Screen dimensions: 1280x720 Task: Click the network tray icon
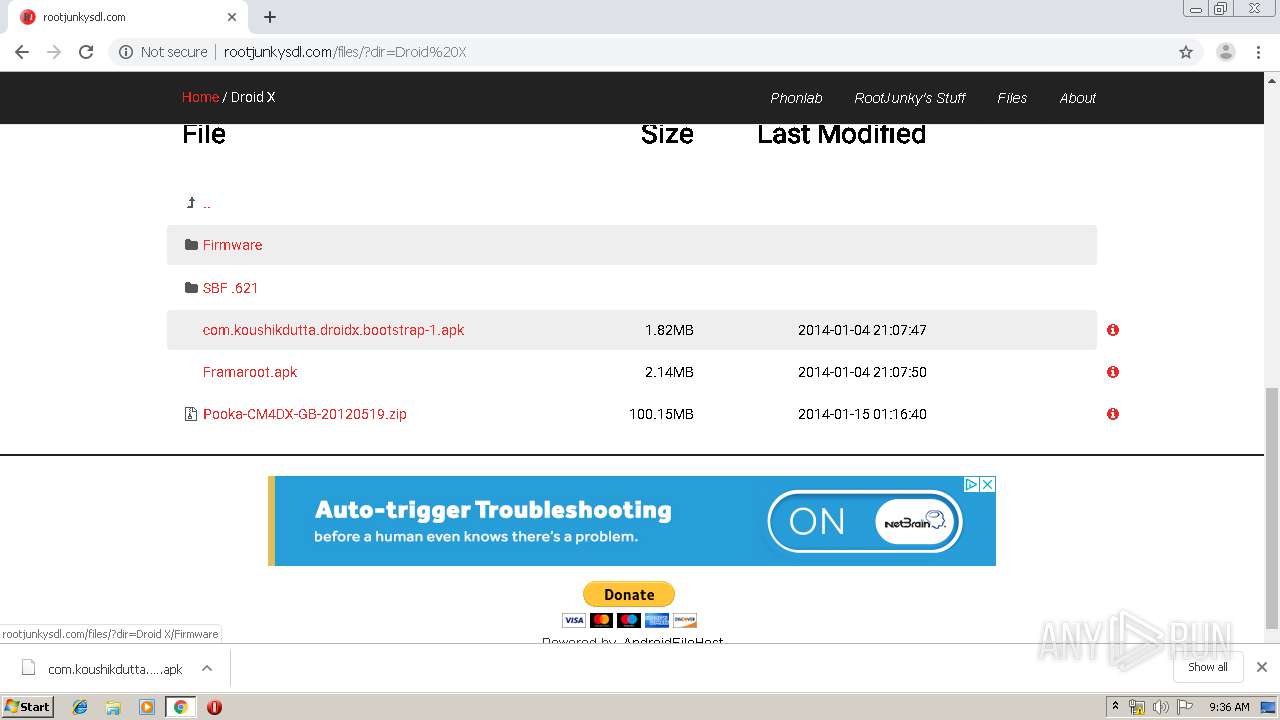pyautogui.click(x=1137, y=707)
